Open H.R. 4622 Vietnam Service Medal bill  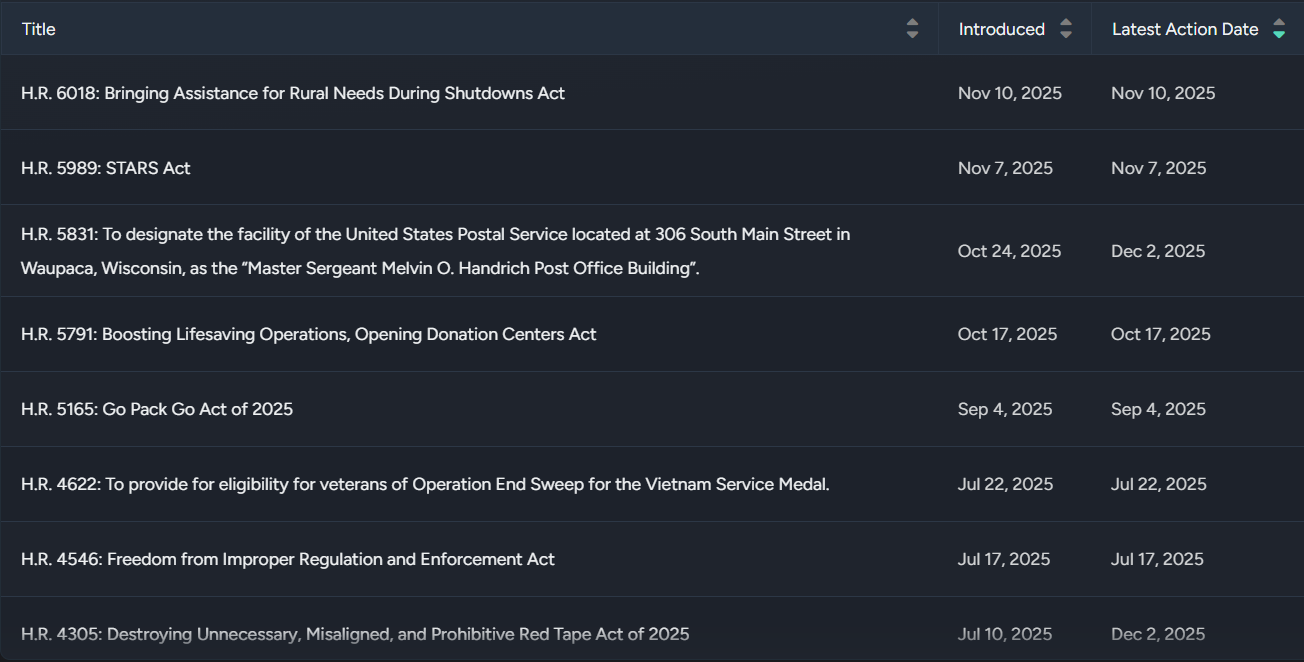(425, 484)
